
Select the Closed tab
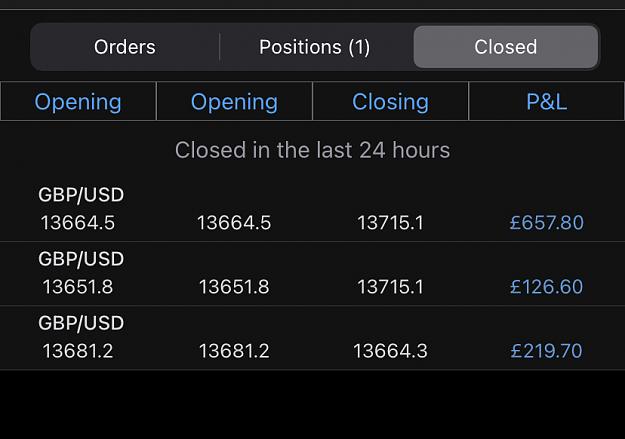point(505,47)
